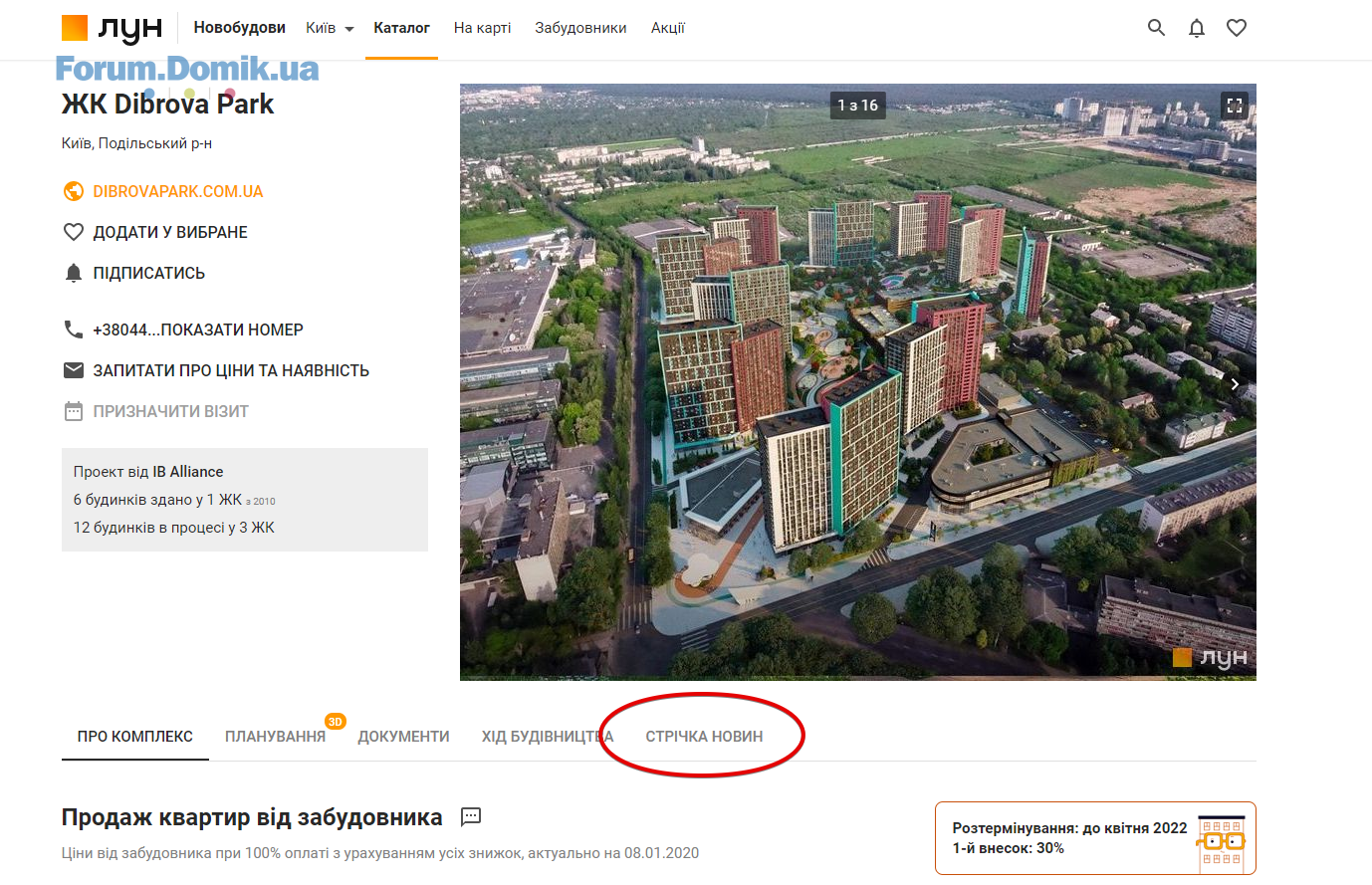This screenshot has height=885, width=1372.
Task: Switch to ПЛАНУВАННЯ tab
Action: pos(275,737)
